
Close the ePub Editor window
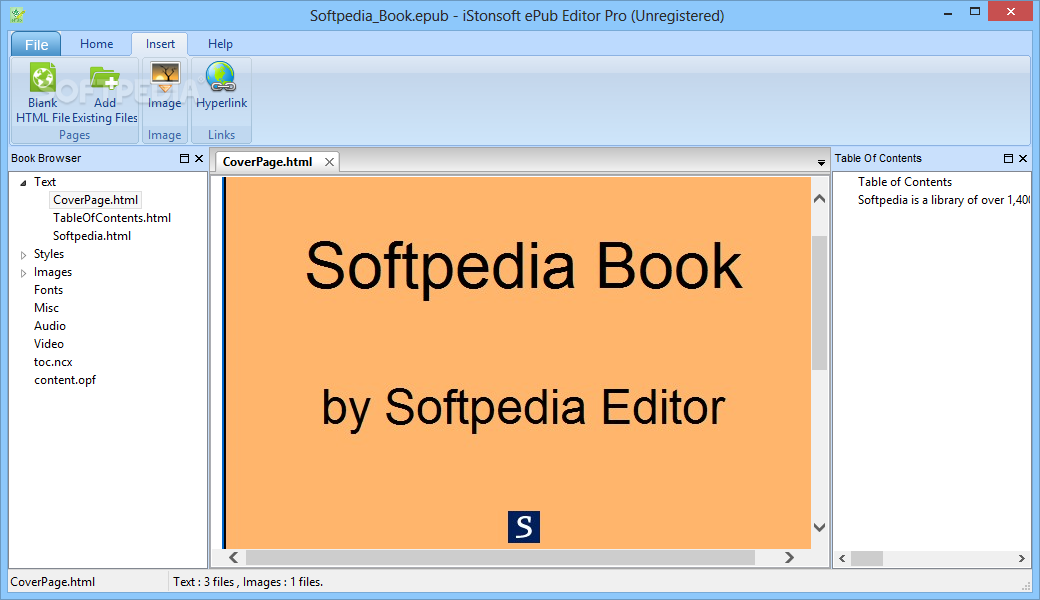pyautogui.click(x=1011, y=11)
